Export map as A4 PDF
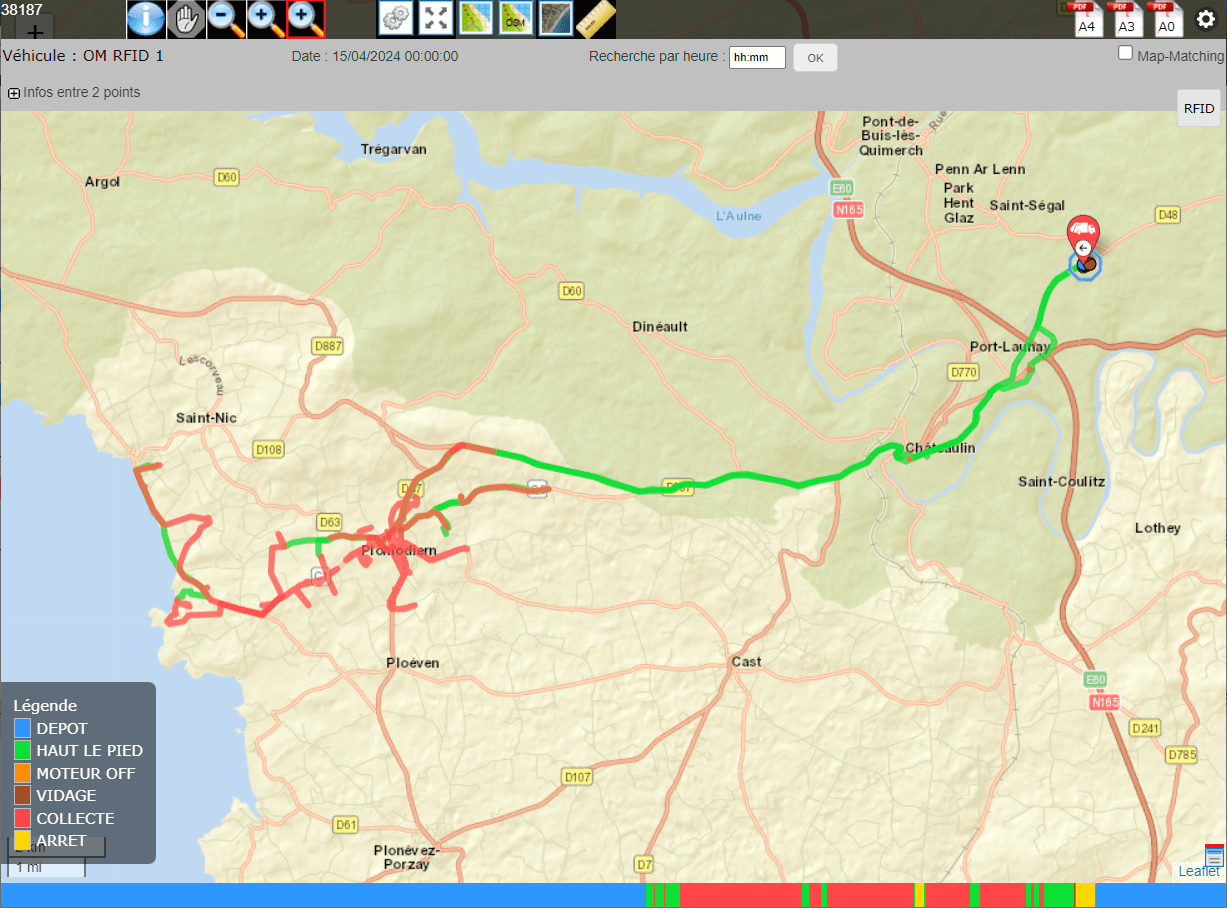Viewport: 1227px width, 908px height. tap(1087, 19)
